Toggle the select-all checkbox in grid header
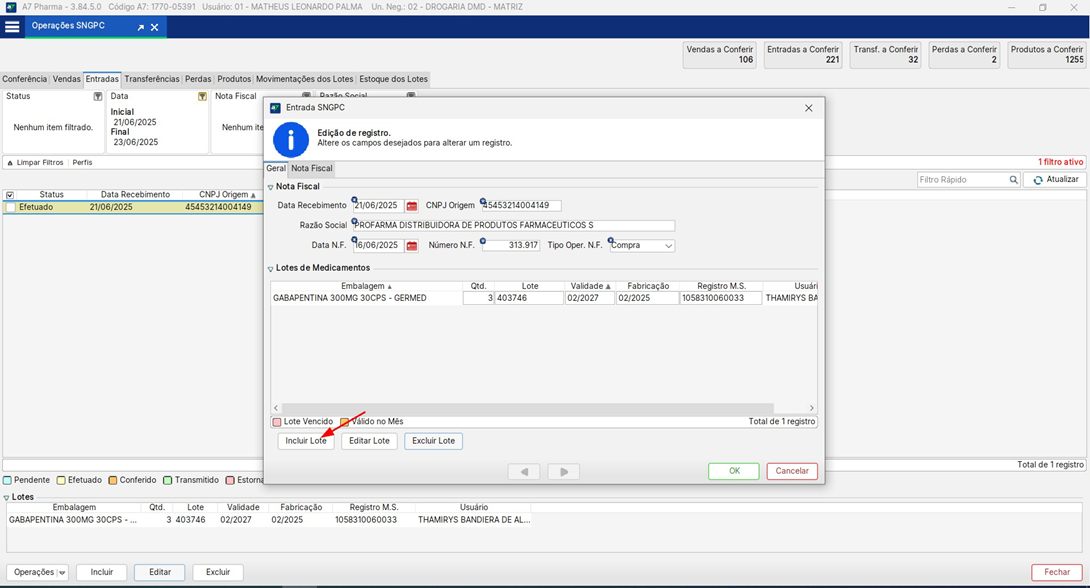This screenshot has width=1090, height=588. pos(10,195)
